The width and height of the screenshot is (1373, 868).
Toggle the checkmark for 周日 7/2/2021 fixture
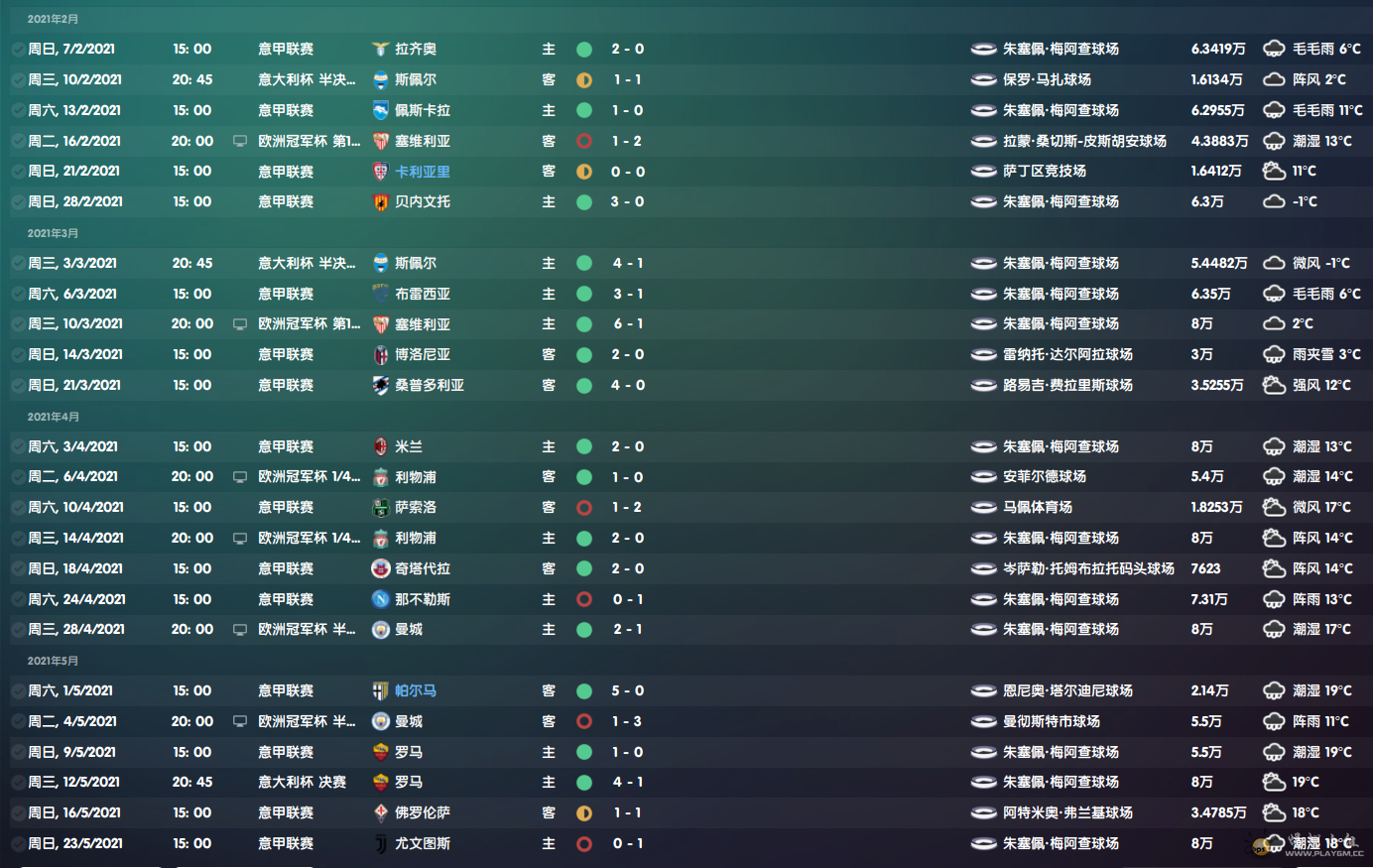click(19, 49)
